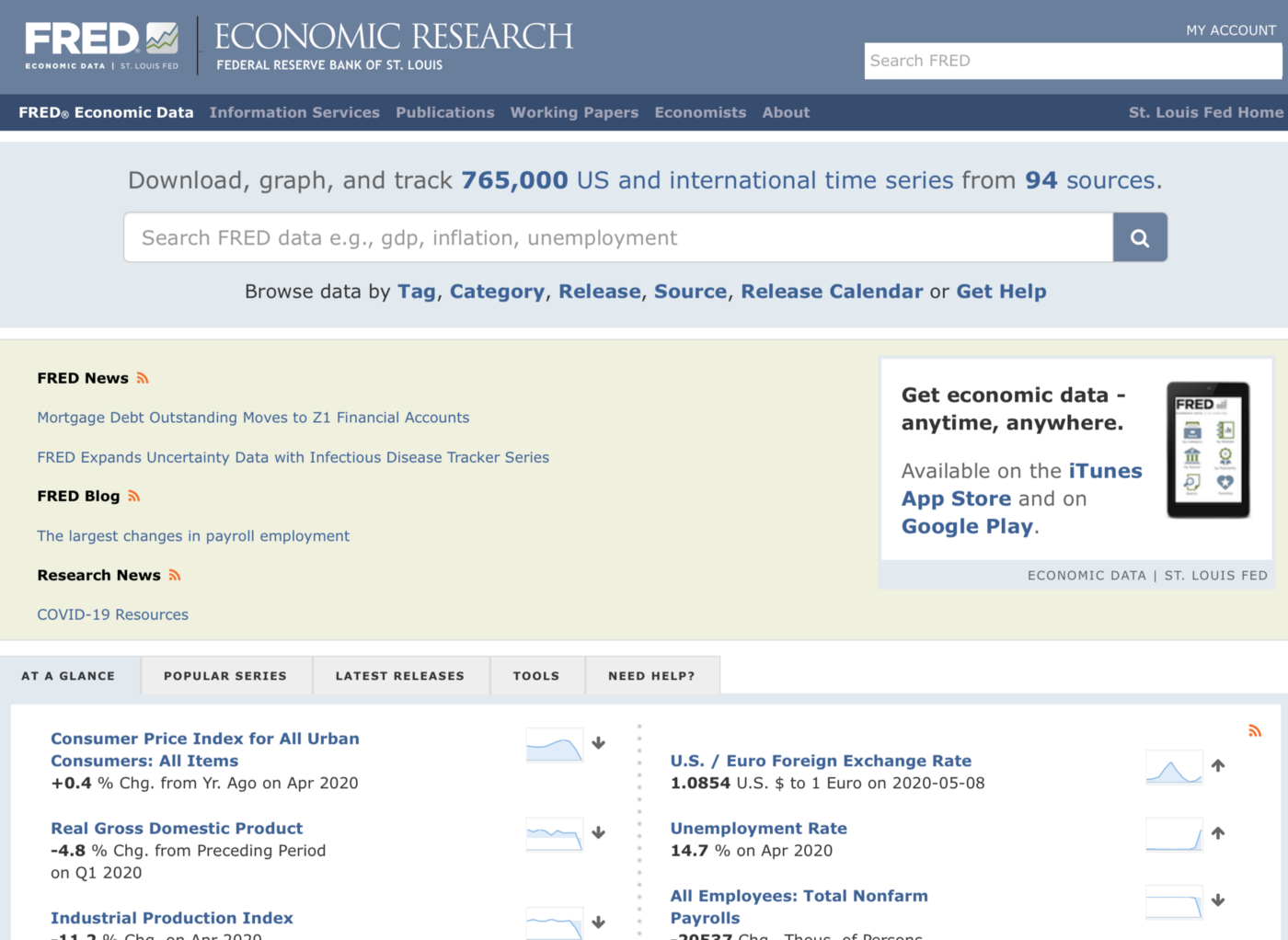Open the Consumer Price Index sparkline chart
The image size is (1288, 940).
[555, 745]
